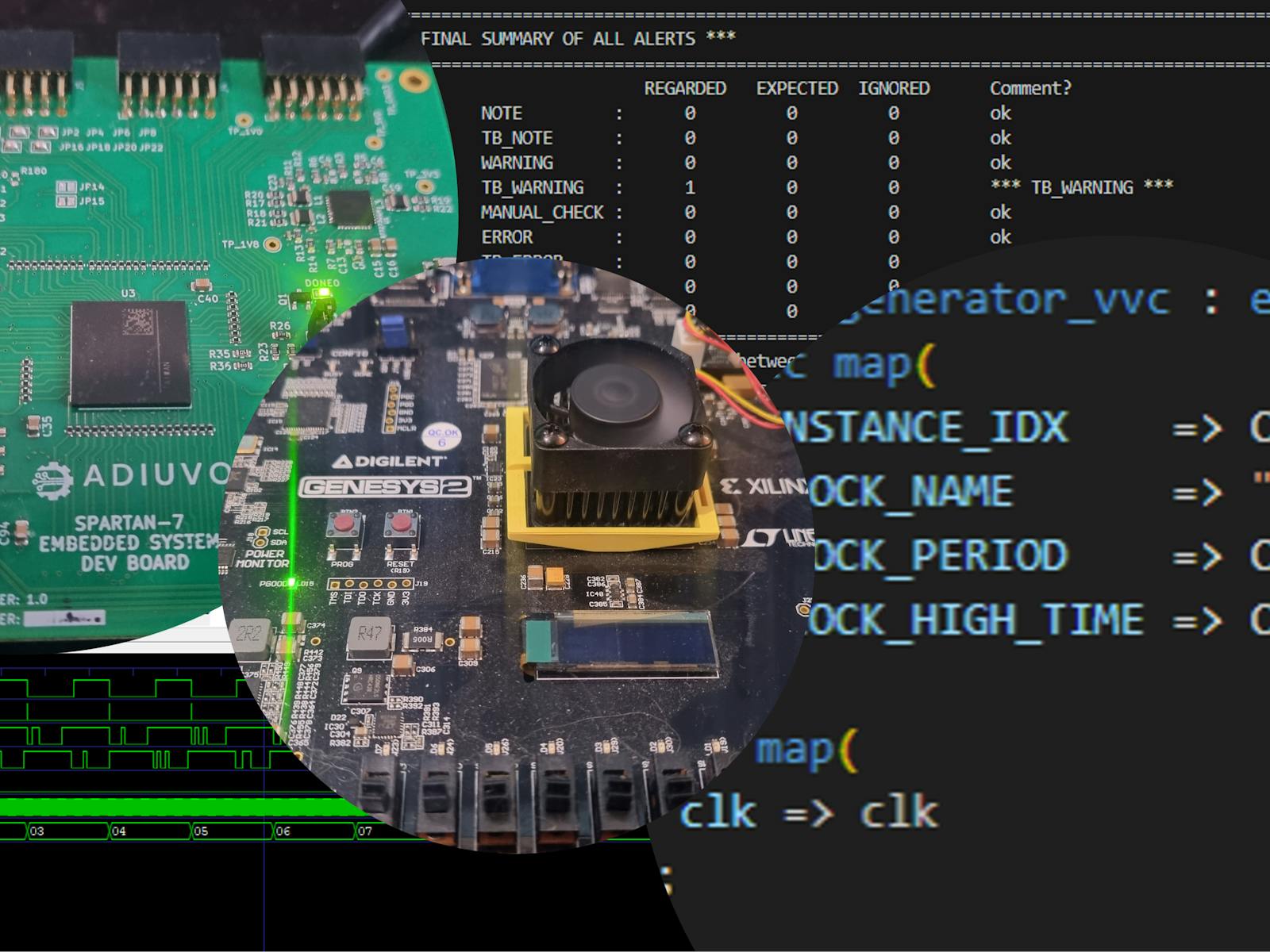Click the OLED display on the Genesys board
The height and width of the screenshot is (952, 1270).
(621, 643)
